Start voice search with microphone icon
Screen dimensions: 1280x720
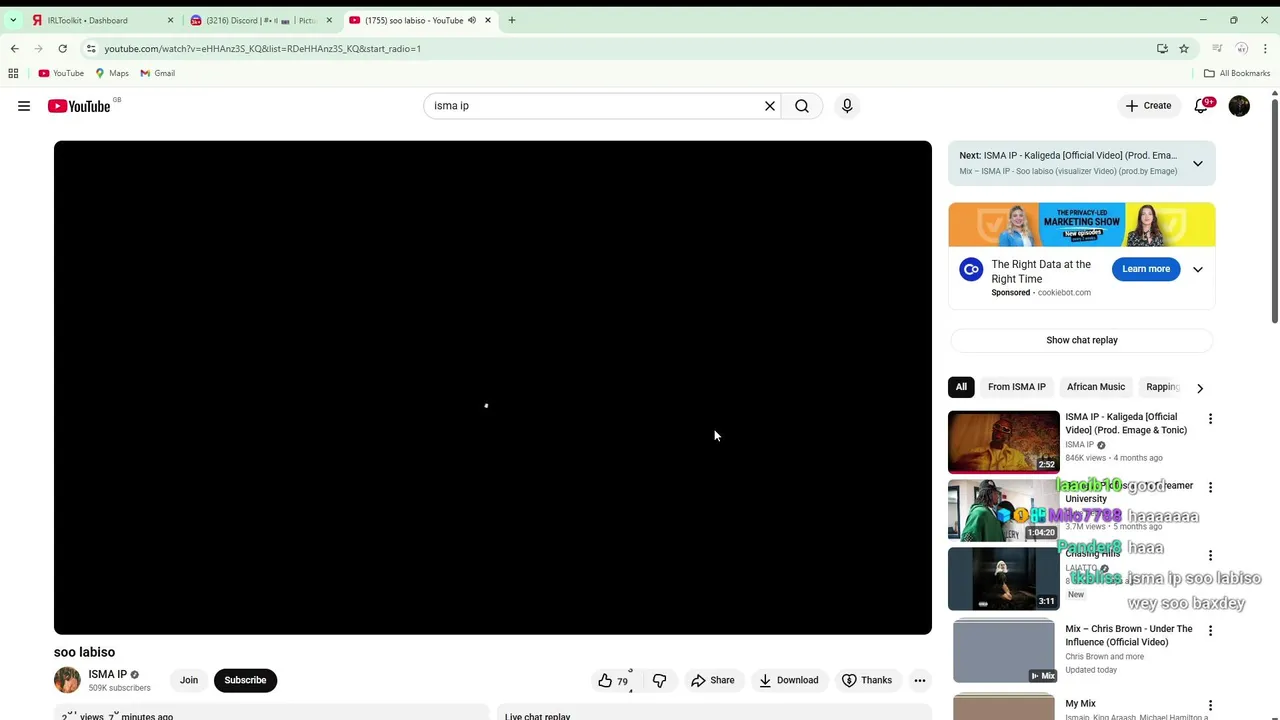847,106
